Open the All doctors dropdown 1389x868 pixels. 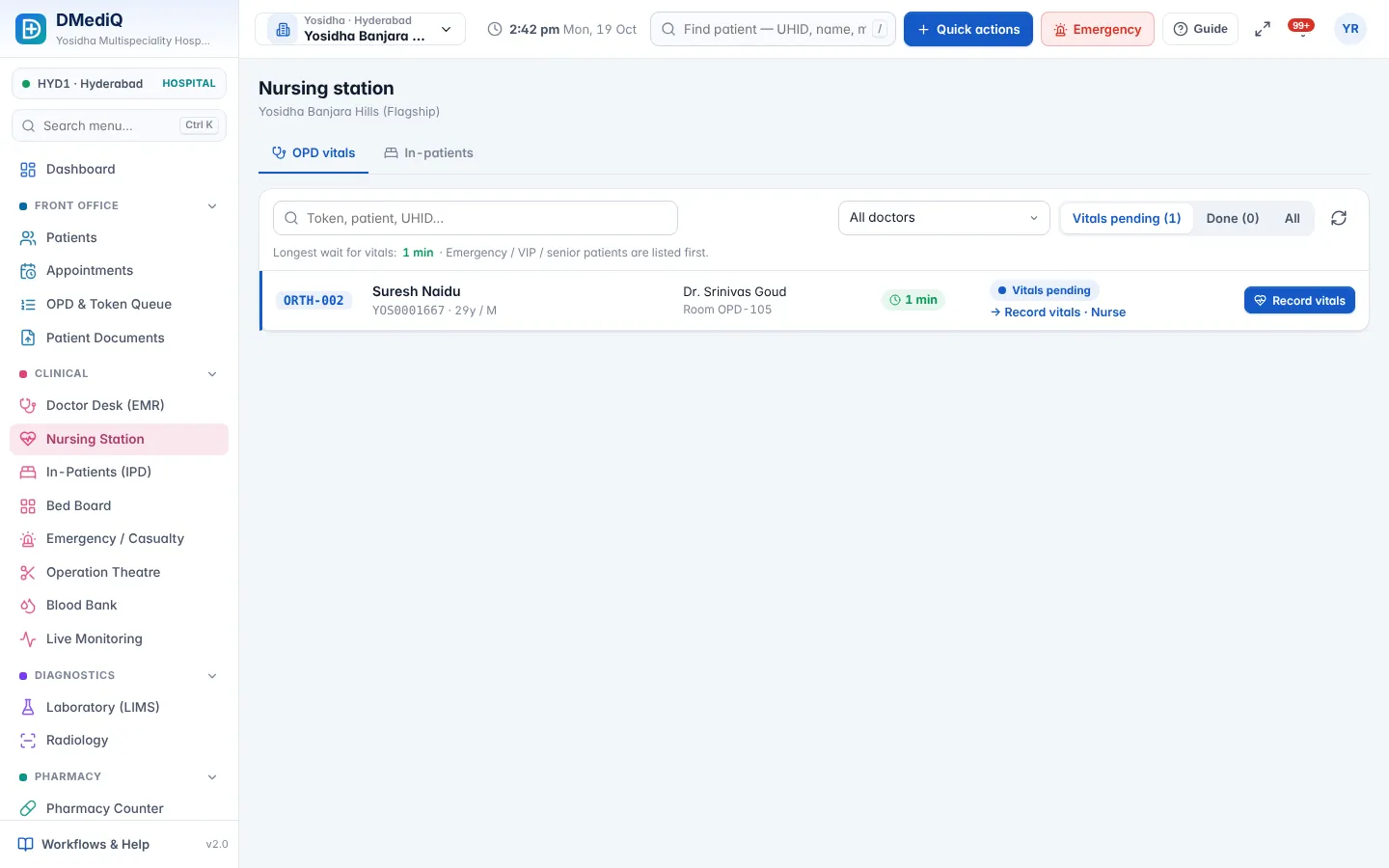[943, 218]
